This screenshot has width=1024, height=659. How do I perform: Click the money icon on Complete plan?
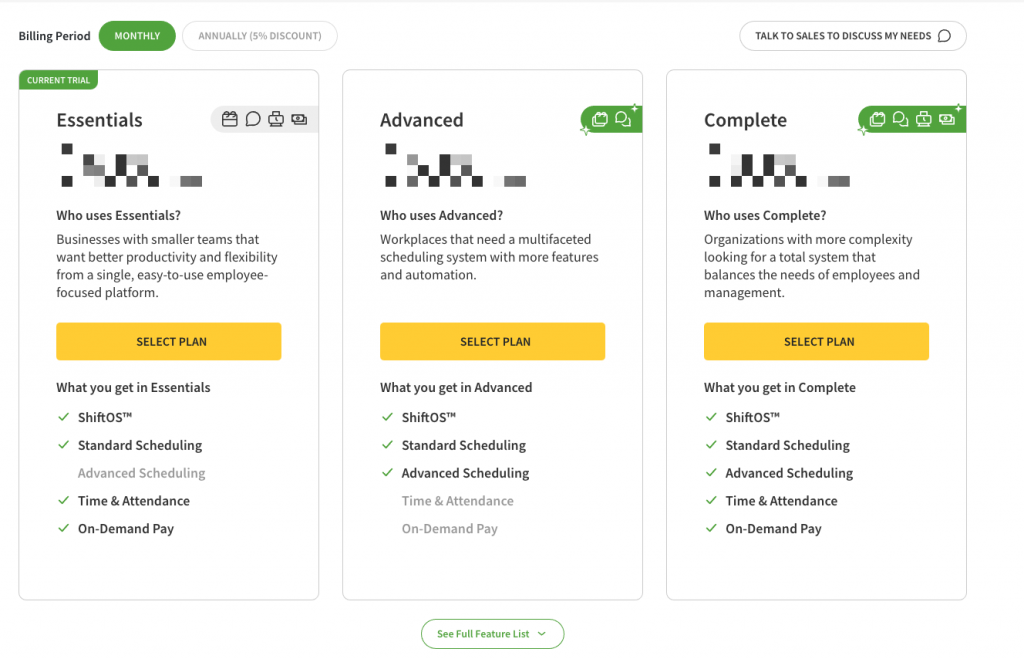click(946, 119)
